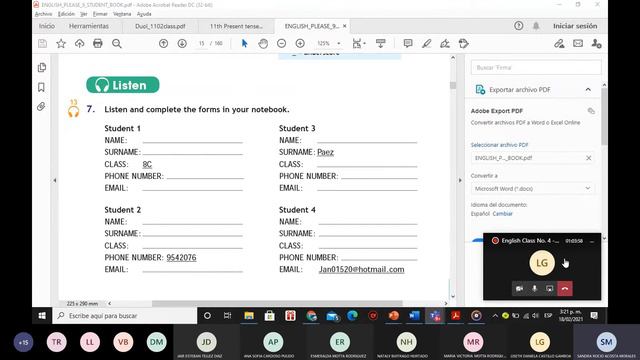Viewport: 640px width, 360px height.
Task: Open notifications bell
Action: 536,26
